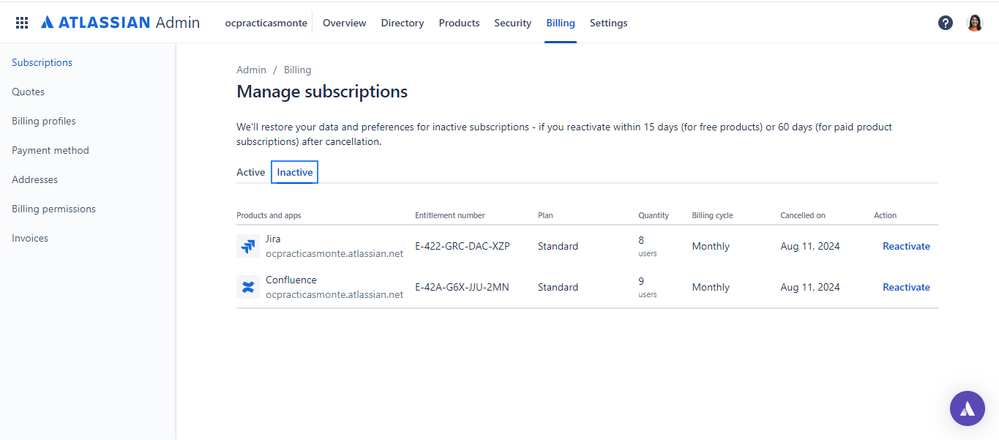999x440 pixels.
Task: Reactivate the Jira subscription
Action: point(906,246)
